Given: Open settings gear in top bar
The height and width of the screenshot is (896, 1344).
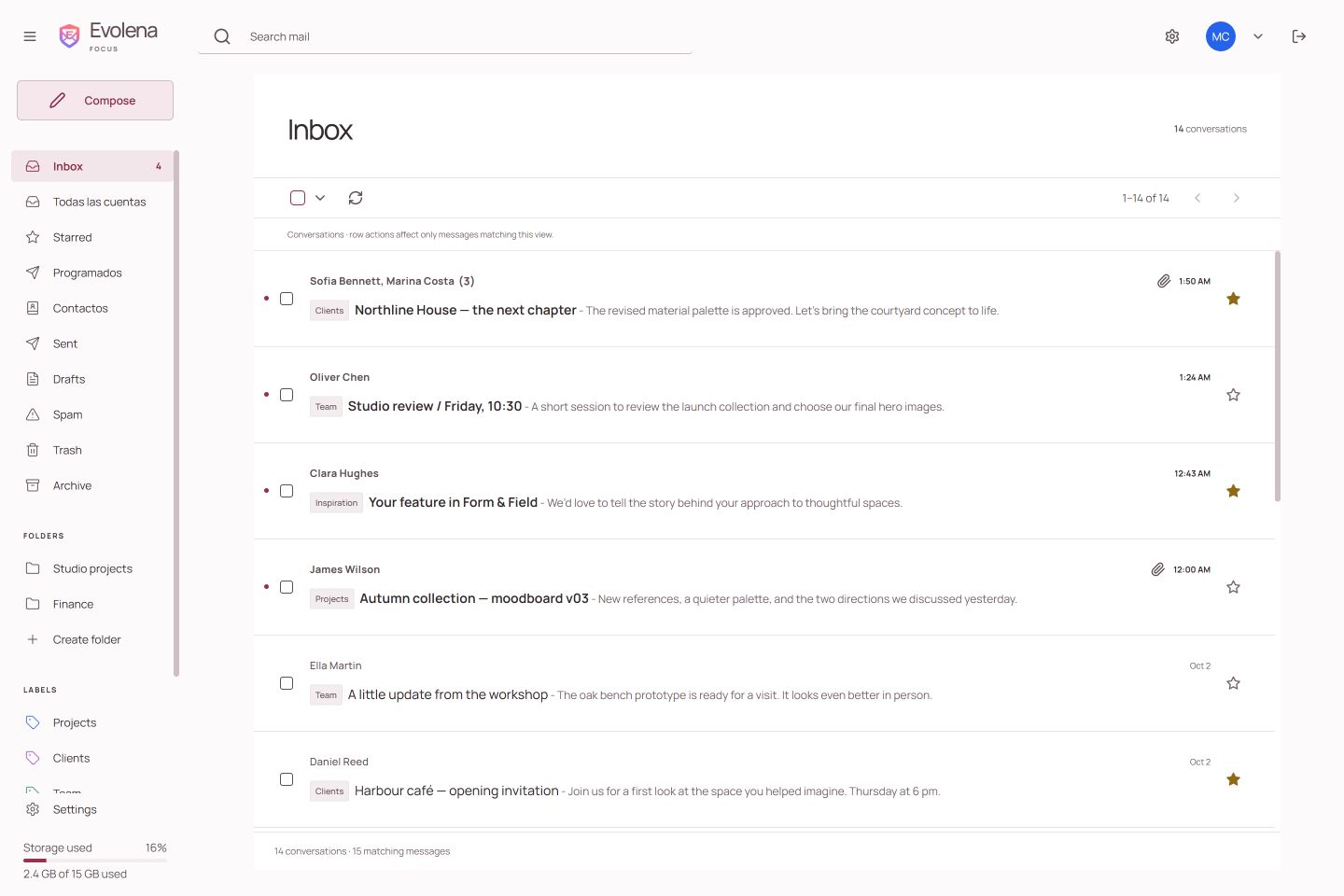Looking at the screenshot, I should click(x=1172, y=36).
